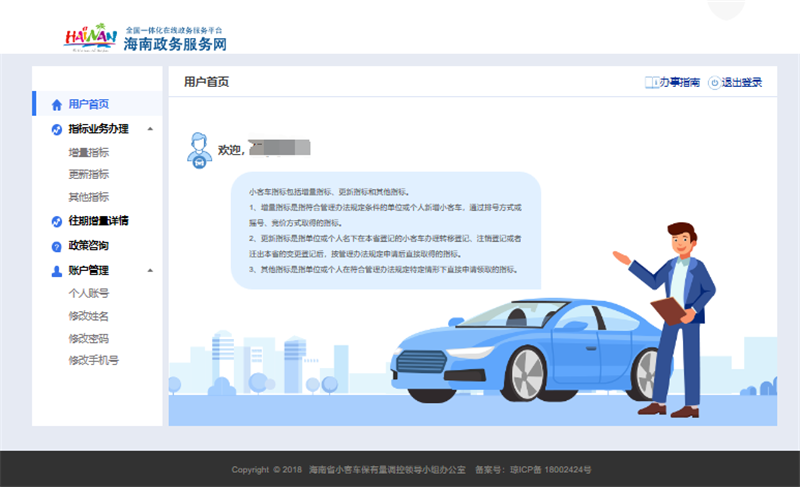Click the chart icon next to 指标业务办理

(x=57, y=130)
